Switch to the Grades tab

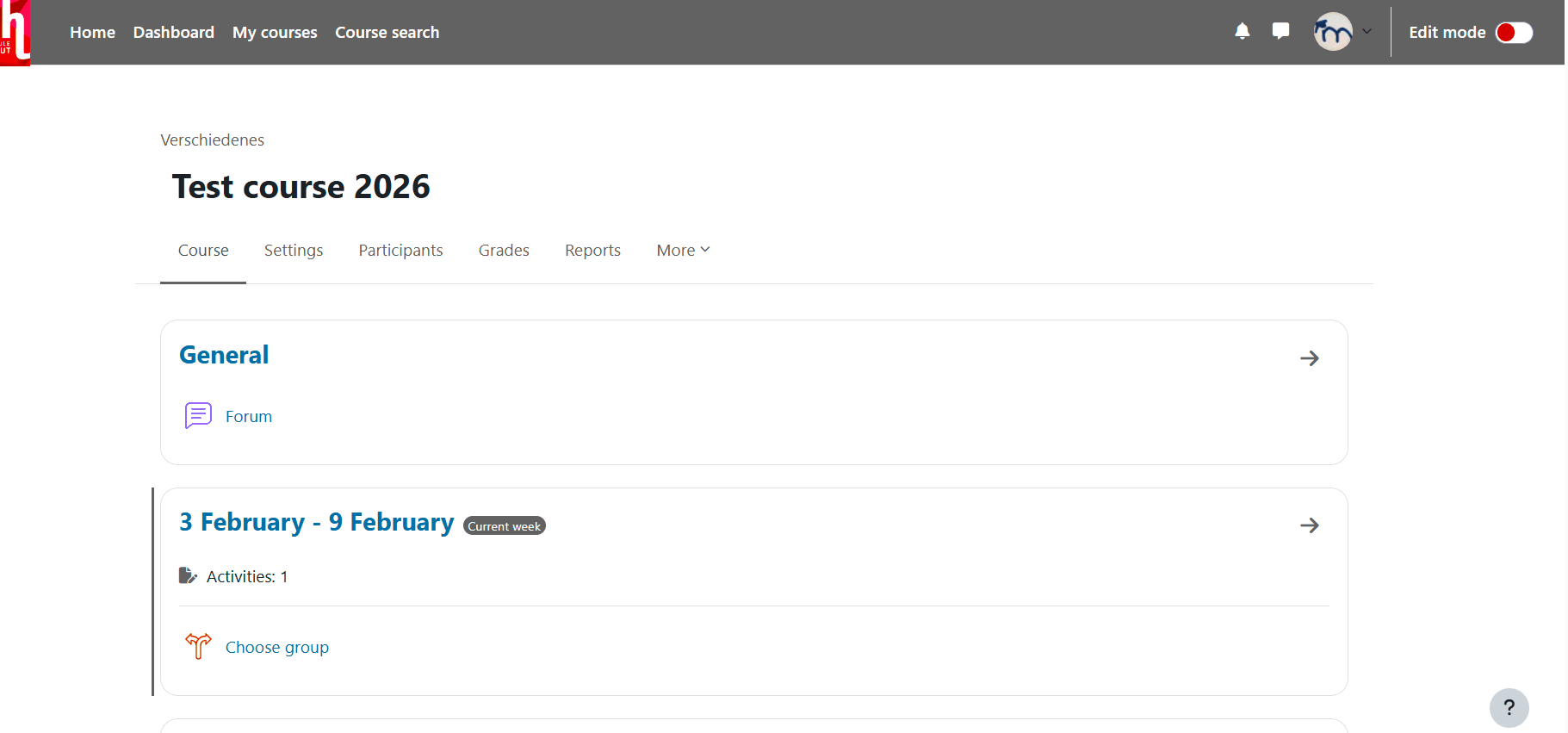pos(504,250)
